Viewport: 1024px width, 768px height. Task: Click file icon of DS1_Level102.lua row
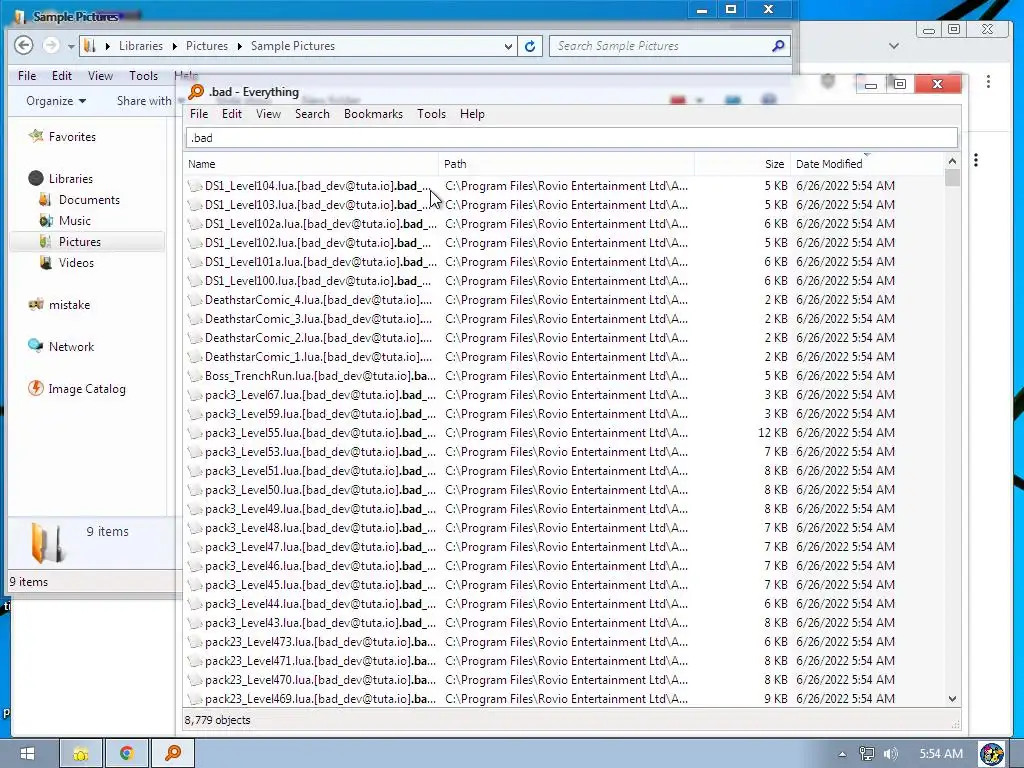(195, 243)
